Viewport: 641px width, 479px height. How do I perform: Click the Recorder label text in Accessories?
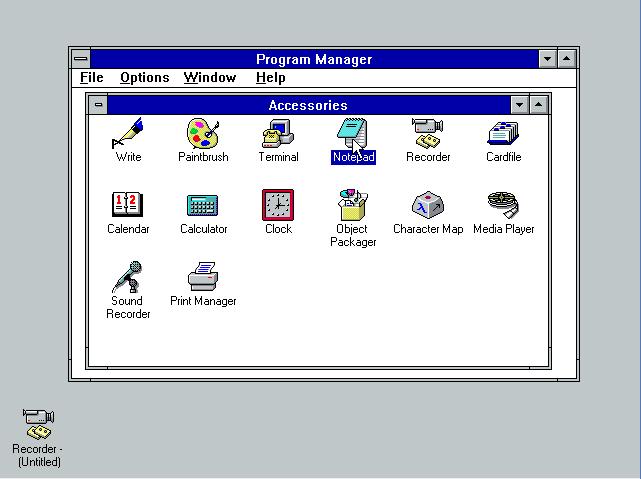point(428,157)
